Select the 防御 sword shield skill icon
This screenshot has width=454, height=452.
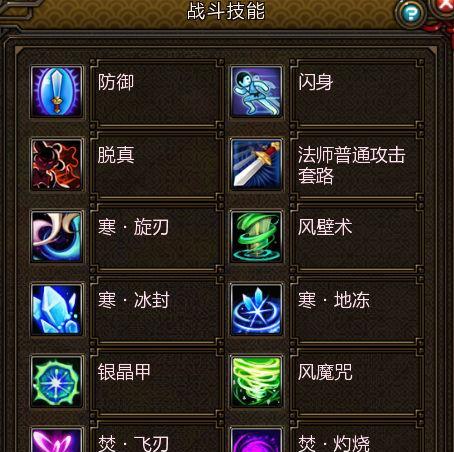pyautogui.click(x=56, y=92)
